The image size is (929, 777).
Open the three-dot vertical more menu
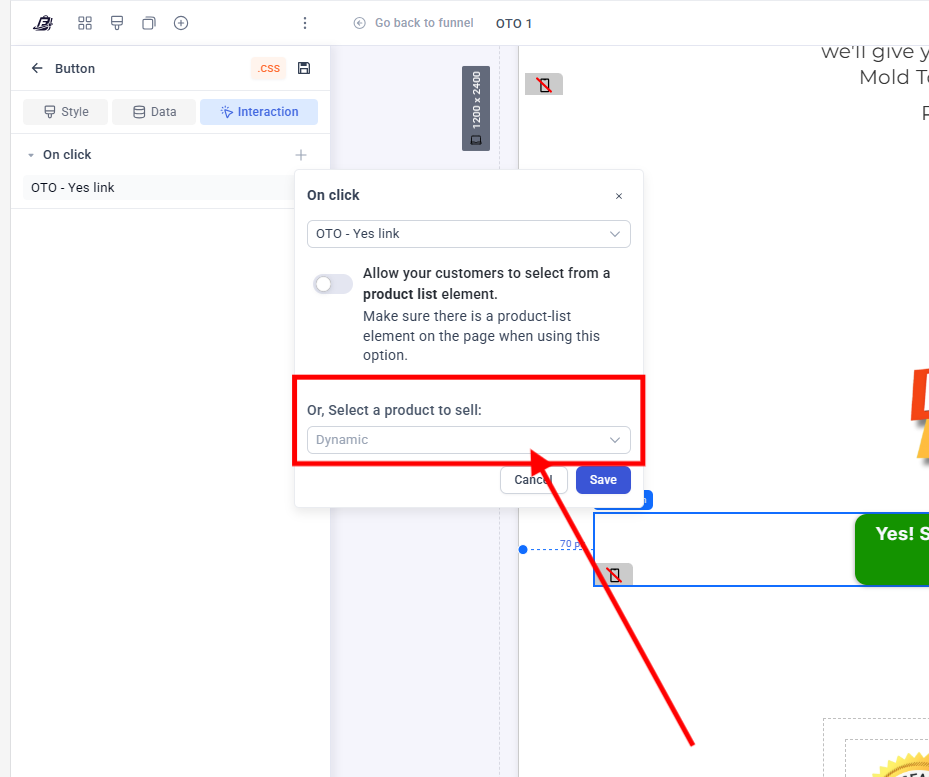coord(305,23)
